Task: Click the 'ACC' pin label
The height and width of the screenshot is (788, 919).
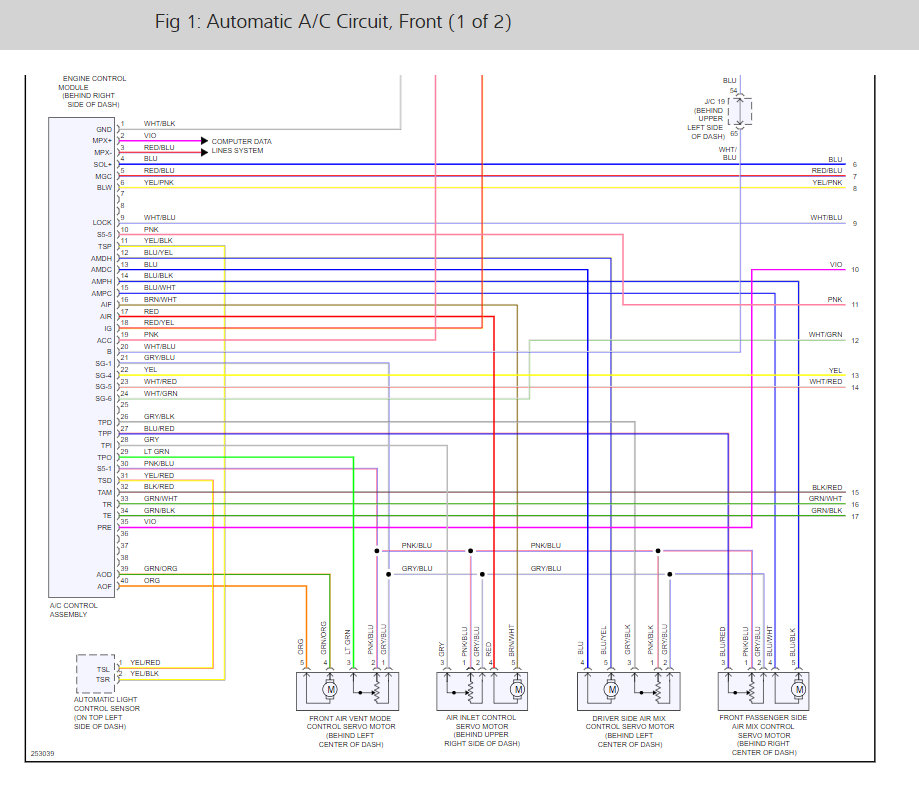Action: [104, 341]
